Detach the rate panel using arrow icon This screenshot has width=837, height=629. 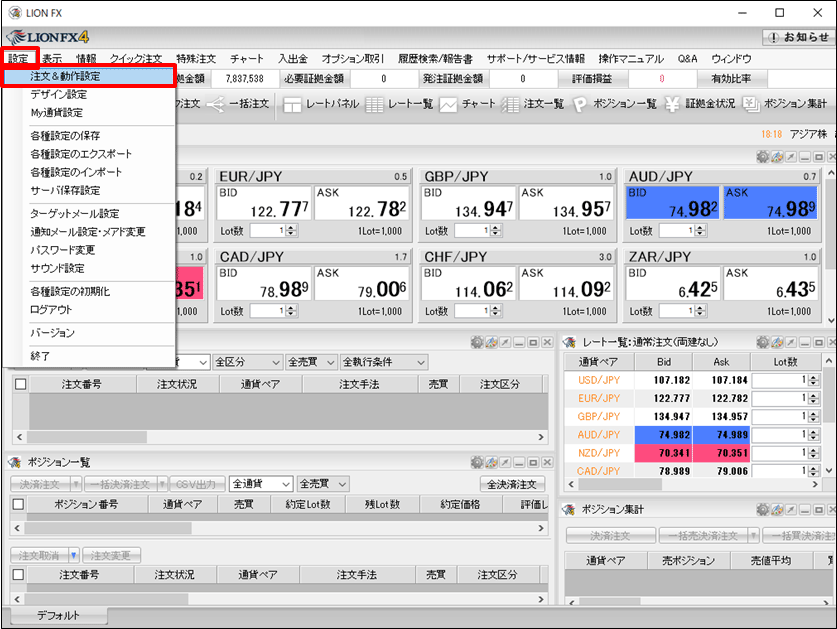791,156
